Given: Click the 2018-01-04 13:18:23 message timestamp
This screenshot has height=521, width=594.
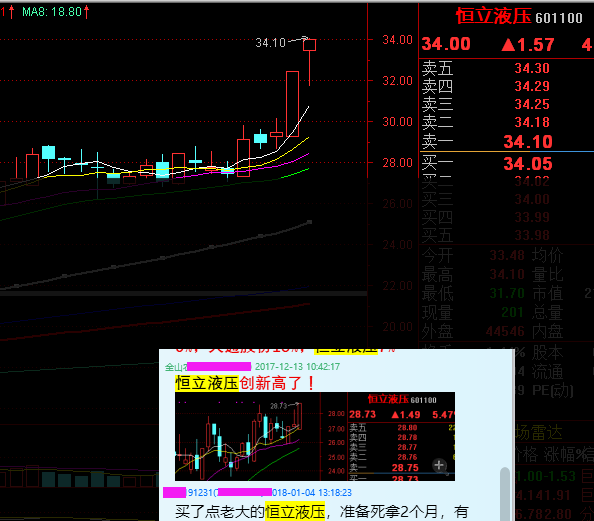Looking at the screenshot, I should [312, 492].
